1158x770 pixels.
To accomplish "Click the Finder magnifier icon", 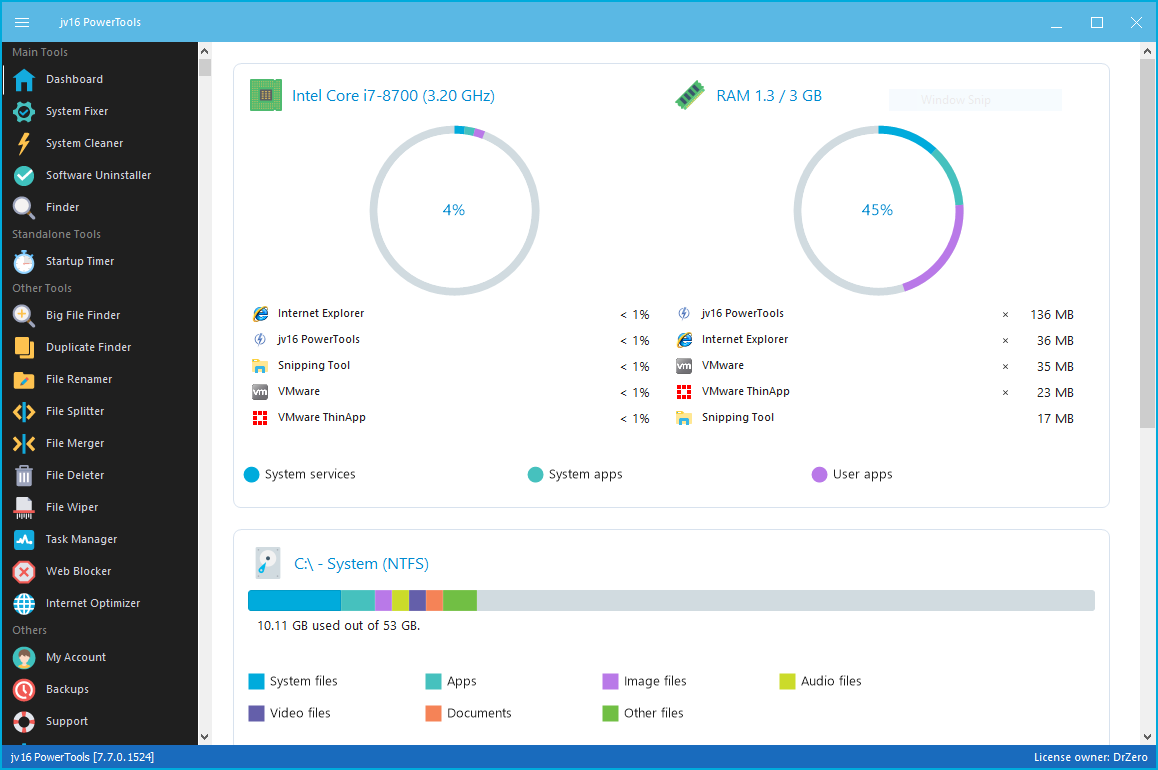I will tap(24, 207).
